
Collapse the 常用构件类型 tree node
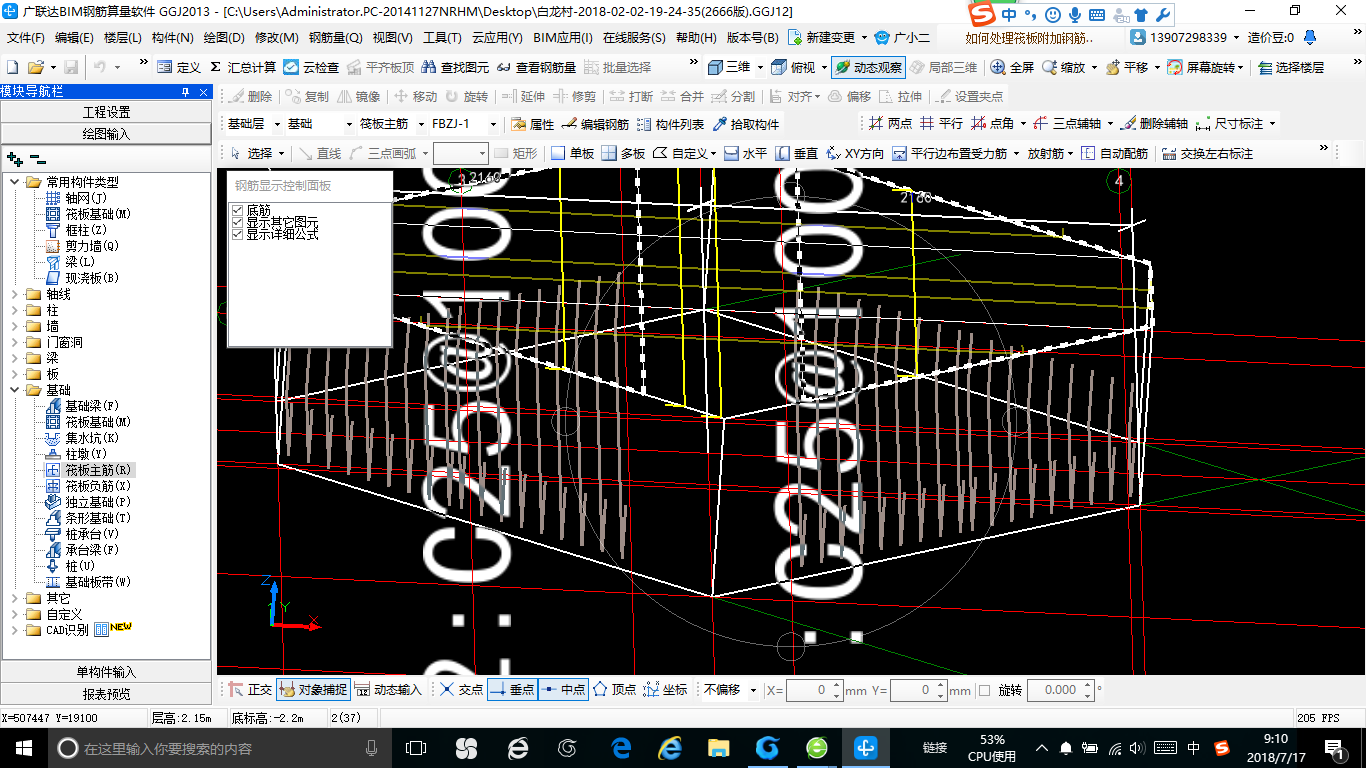(x=15, y=182)
